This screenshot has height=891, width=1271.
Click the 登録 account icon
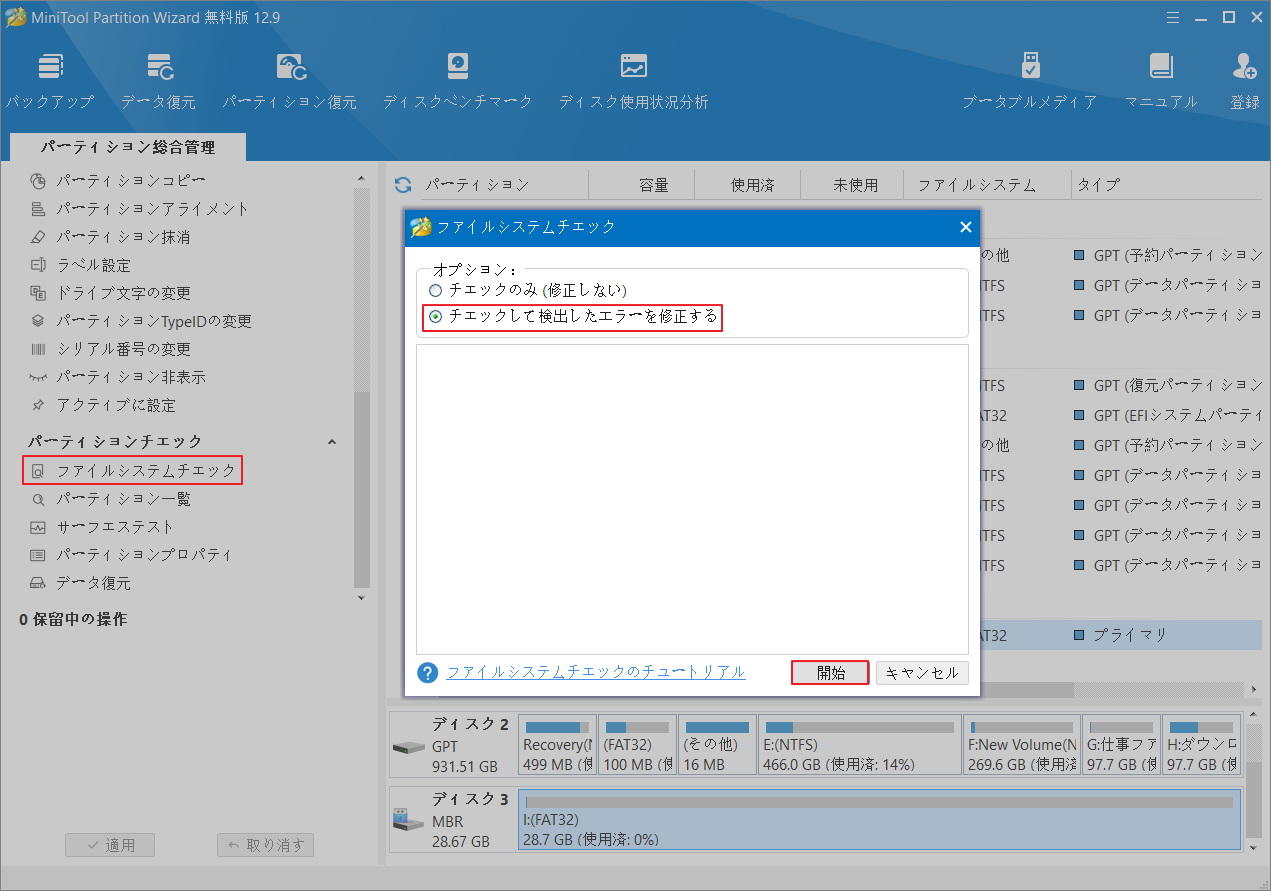(x=1245, y=66)
